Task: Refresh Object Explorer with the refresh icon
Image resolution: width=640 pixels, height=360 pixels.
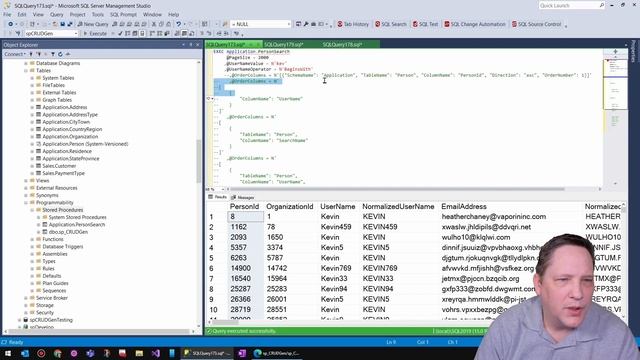Action: point(60,54)
